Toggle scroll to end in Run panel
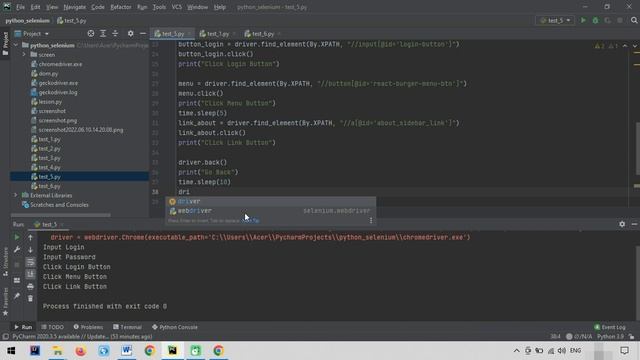640x360 pixels. pos(30,274)
